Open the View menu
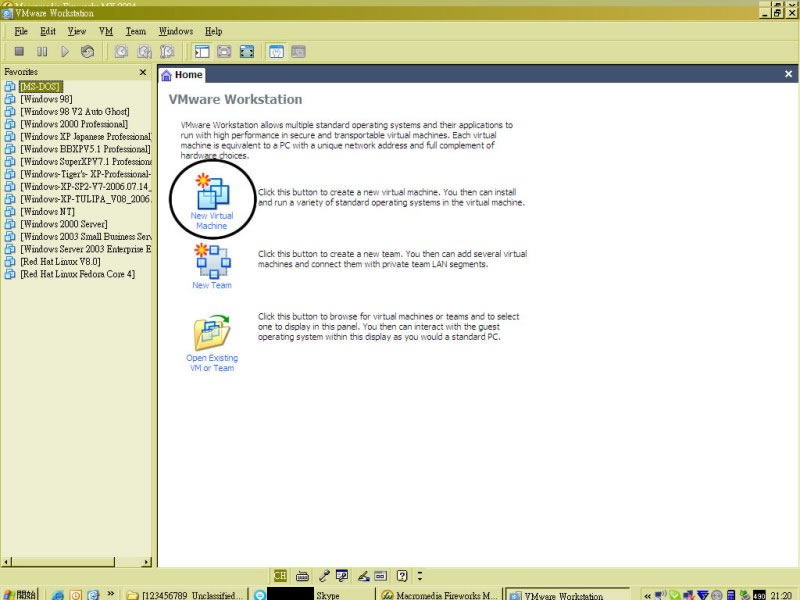This screenshot has height=600, width=800. 77,31
